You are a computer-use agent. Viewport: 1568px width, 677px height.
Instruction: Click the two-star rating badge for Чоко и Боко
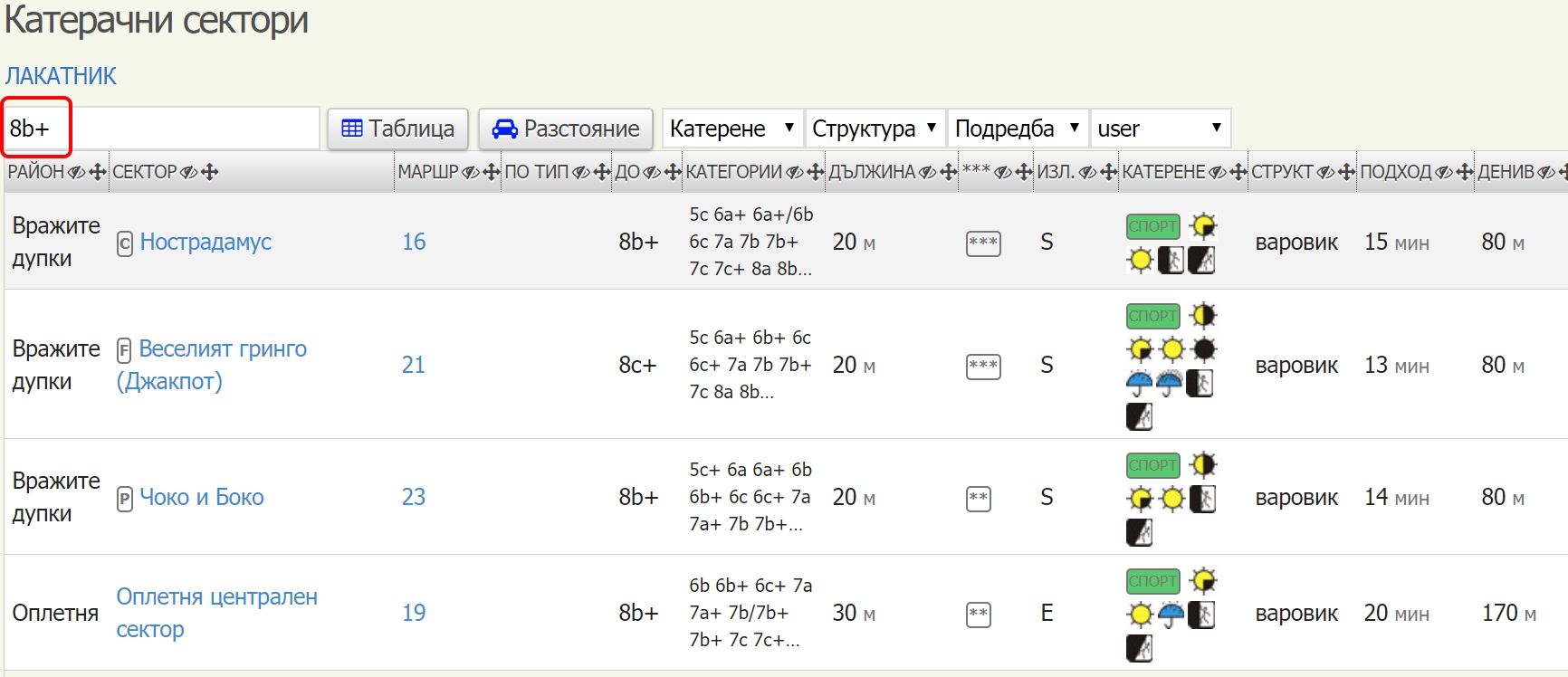(978, 499)
